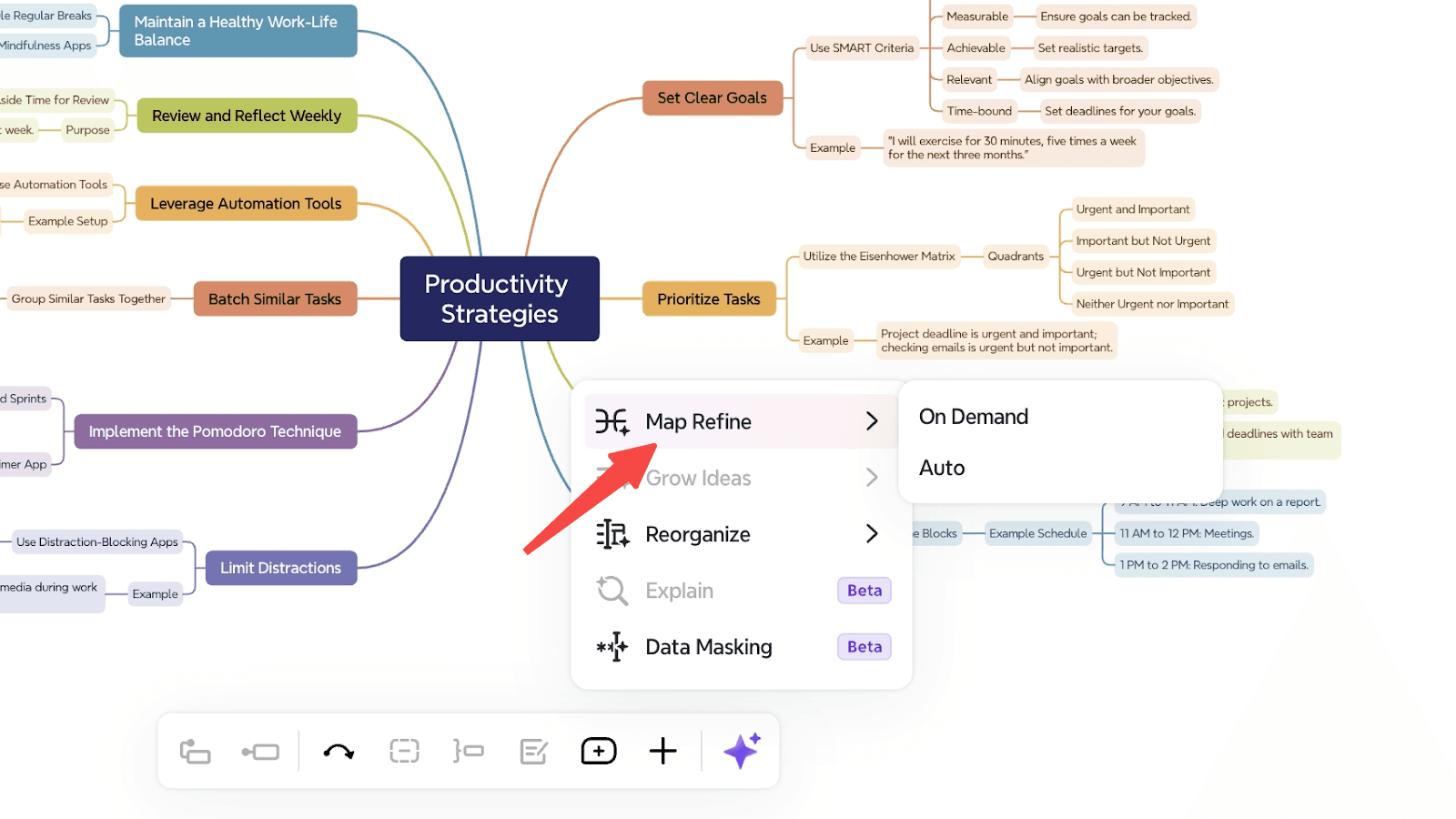This screenshot has width=1456, height=819.
Task: Click 'Ensure goals can be tracked.' node
Action: tap(1116, 16)
